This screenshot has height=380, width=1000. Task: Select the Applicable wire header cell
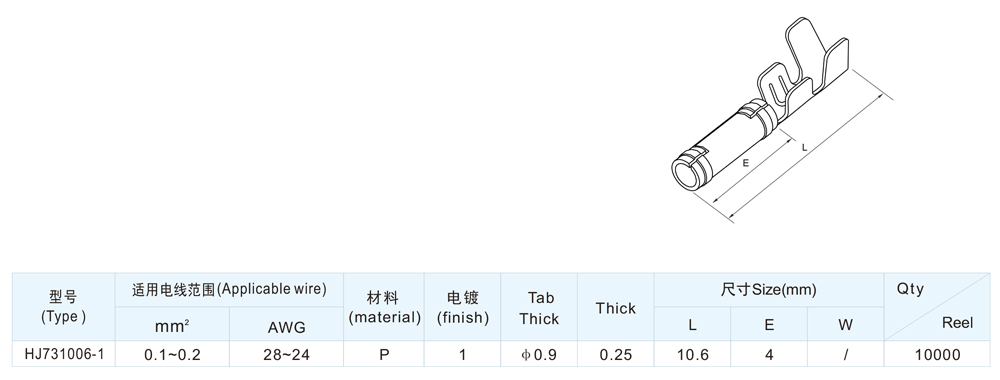pos(230,289)
